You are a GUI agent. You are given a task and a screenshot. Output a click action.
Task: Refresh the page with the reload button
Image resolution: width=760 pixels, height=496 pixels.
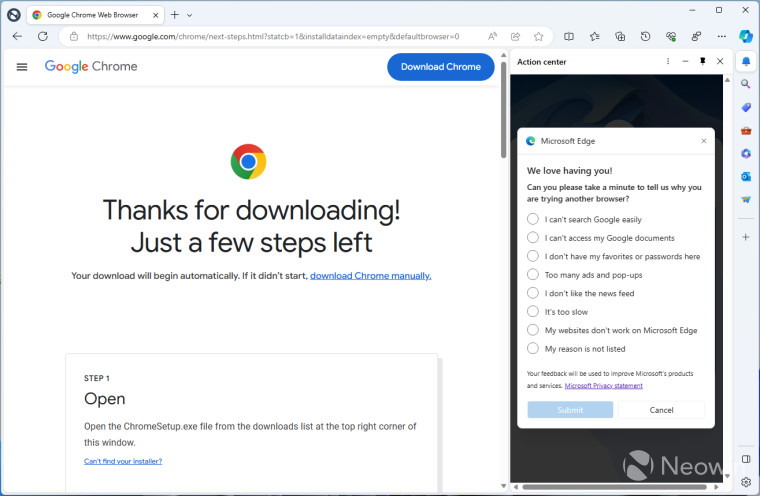coord(42,36)
